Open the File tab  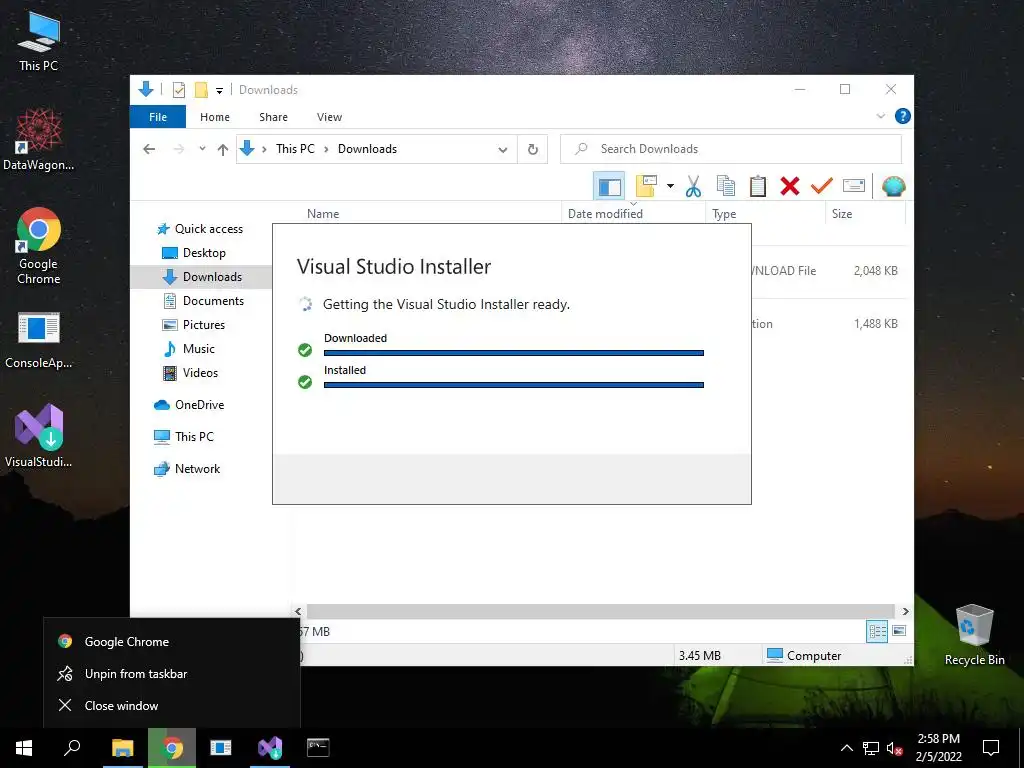point(158,117)
